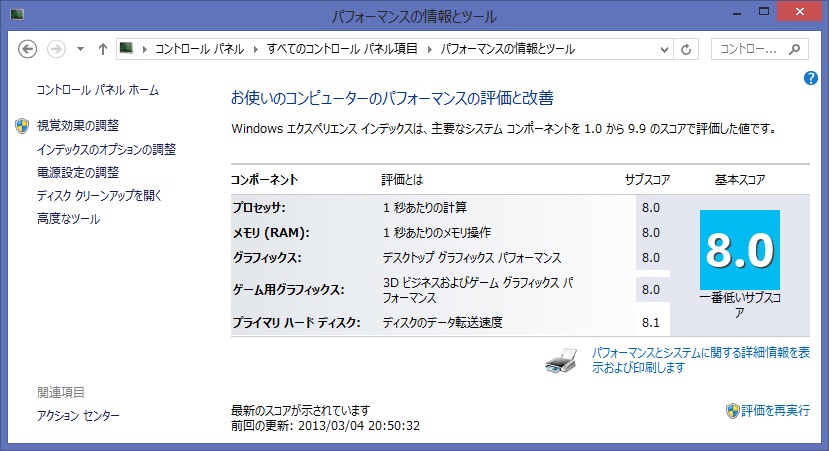Click 評価を再実行 to rerun assessment
Image resolution: width=829 pixels, height=451 pixels.
(x=776, y=410)
